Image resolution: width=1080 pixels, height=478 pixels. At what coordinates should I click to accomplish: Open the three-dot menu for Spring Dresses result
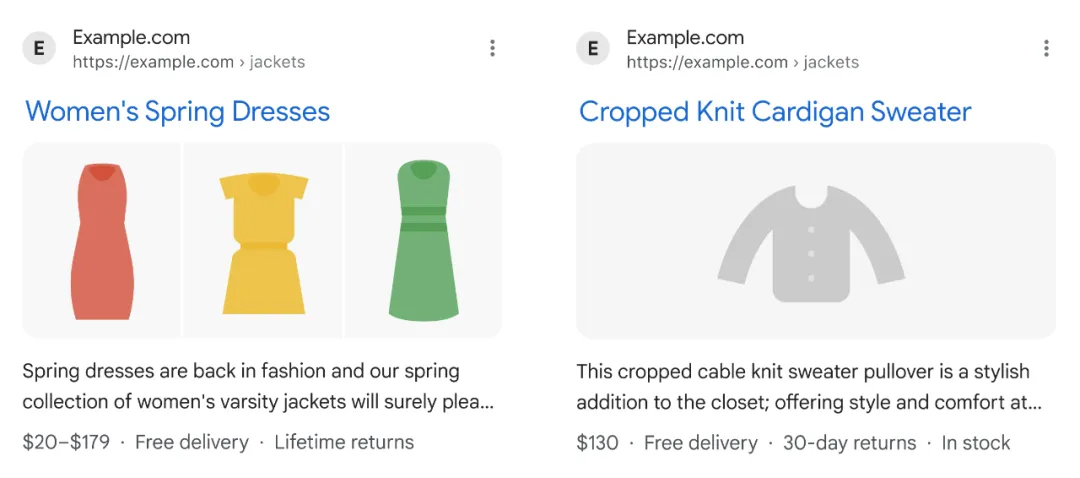coord(492,48)
